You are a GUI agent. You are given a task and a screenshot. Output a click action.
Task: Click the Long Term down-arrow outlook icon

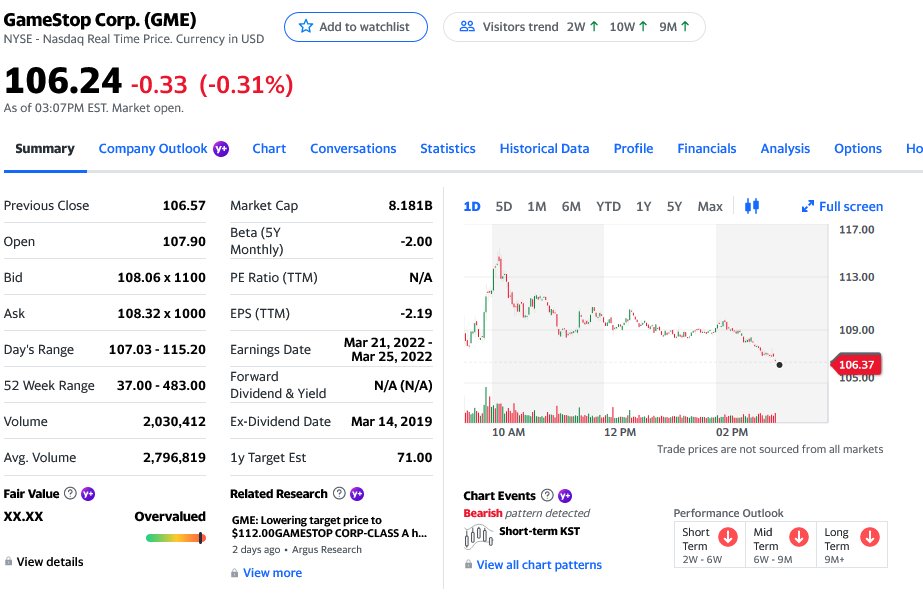coord(869,536)
